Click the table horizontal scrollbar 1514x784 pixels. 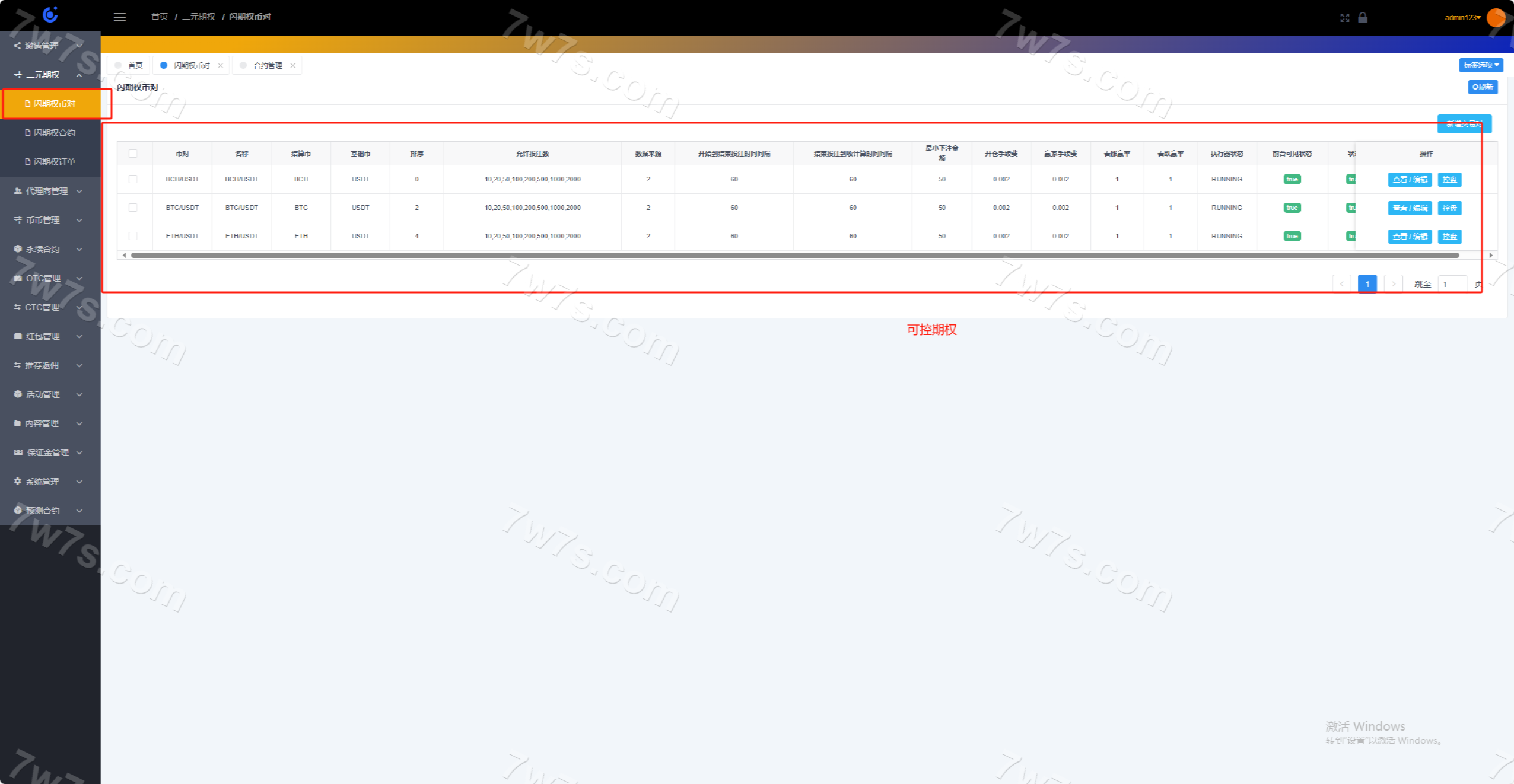coord(795,256)
